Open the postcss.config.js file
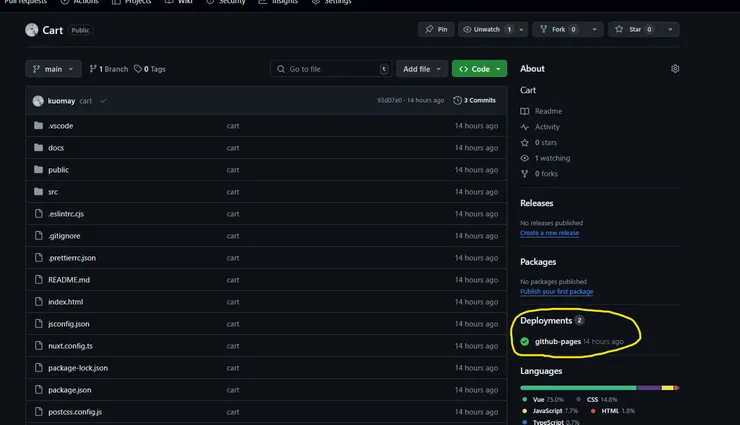740x425 pixels. [75, 412]
